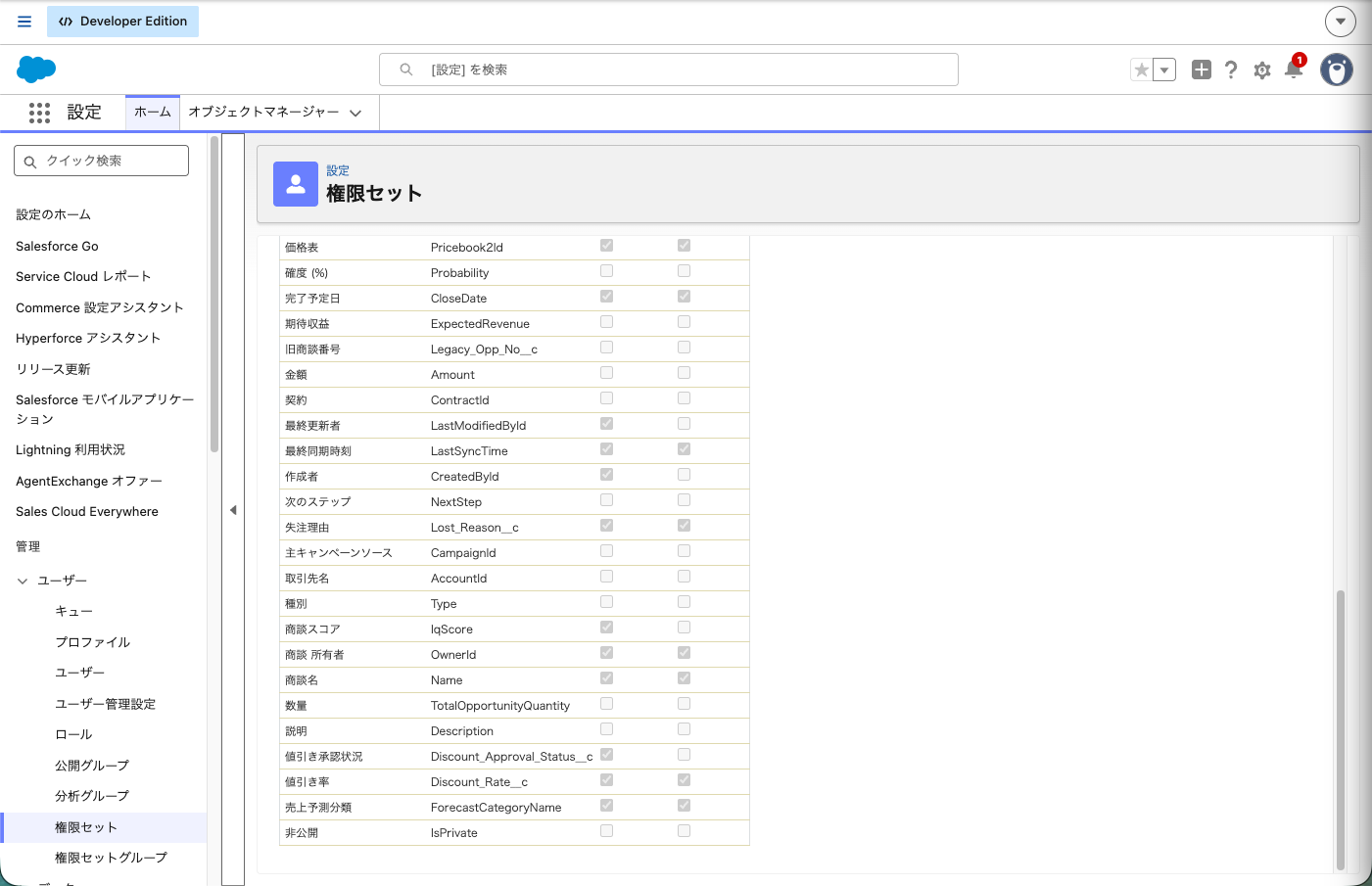Image resolution: width=1372 pixels, height=886 pixels.
Task: Select 権限セットグループ in the sidebar
Action: click(112, 858)
